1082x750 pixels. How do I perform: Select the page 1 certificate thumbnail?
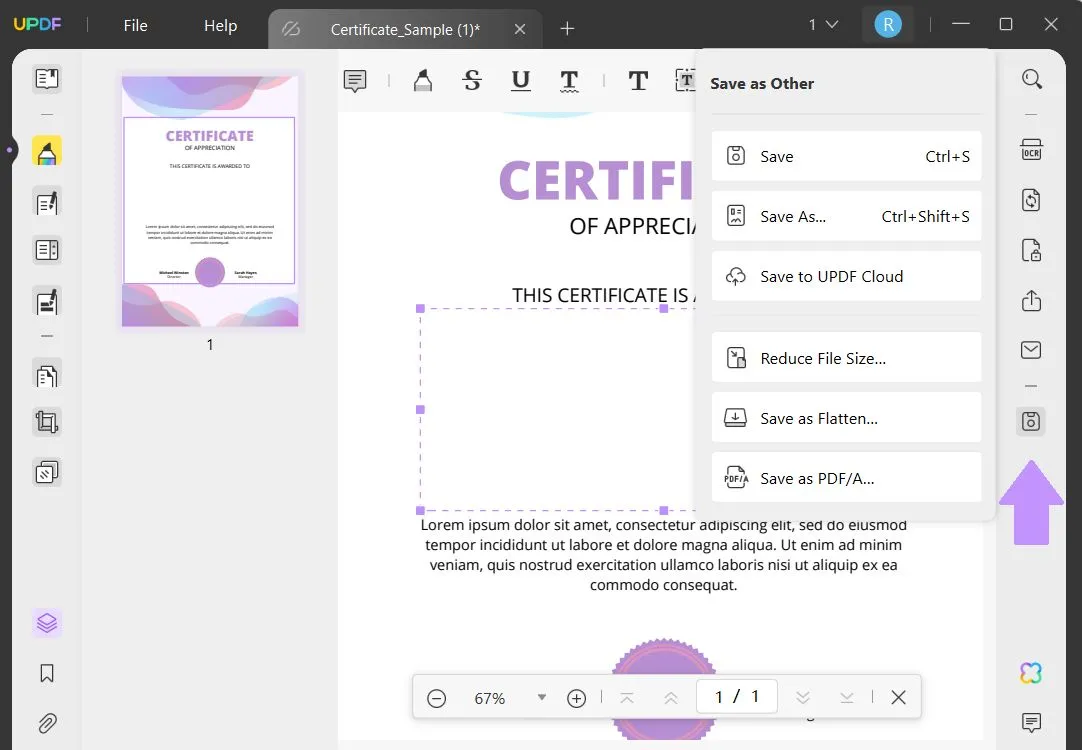coord(210,201)
